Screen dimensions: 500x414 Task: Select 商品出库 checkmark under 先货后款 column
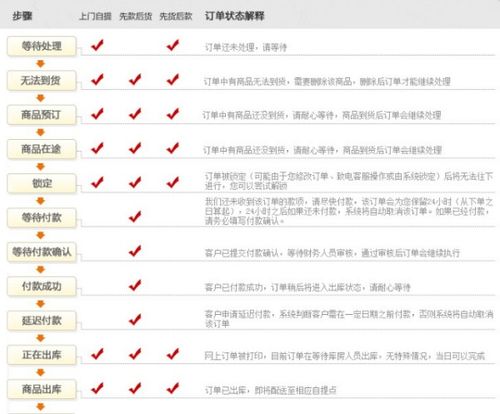[173, 388]
